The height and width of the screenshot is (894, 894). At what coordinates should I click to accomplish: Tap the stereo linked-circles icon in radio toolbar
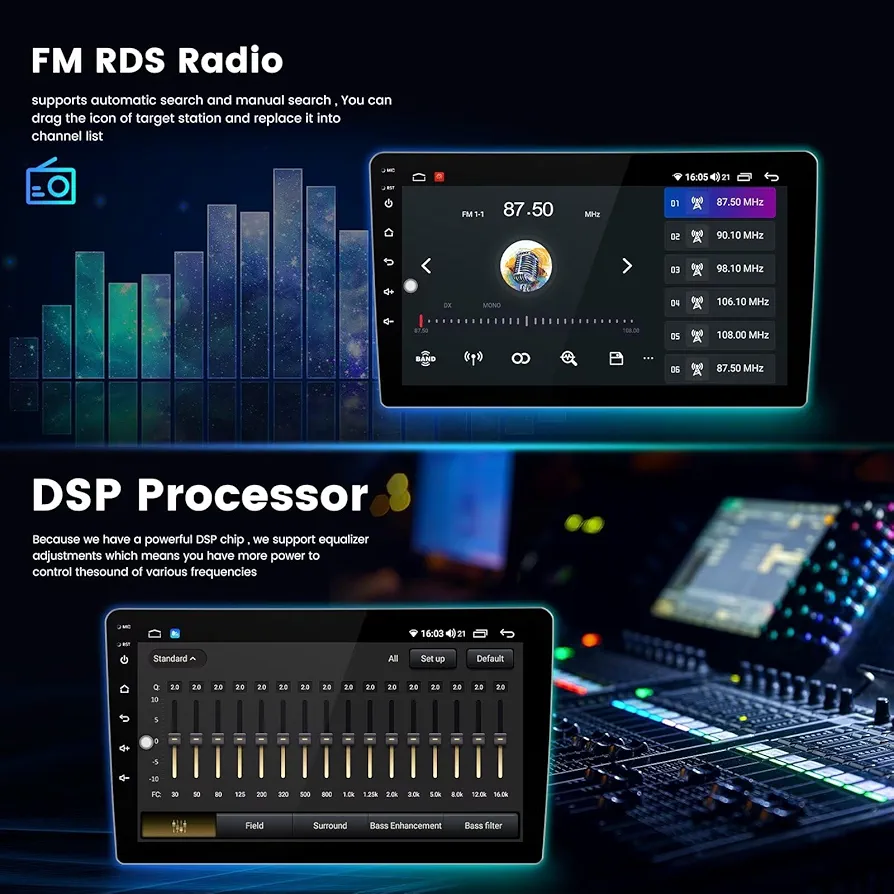[520, 358]
